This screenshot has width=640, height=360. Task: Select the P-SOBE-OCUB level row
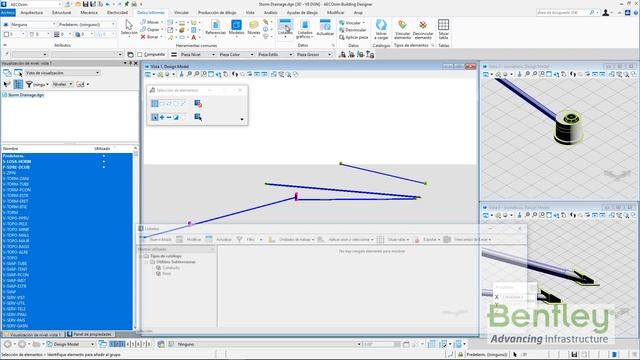(67, 167)
